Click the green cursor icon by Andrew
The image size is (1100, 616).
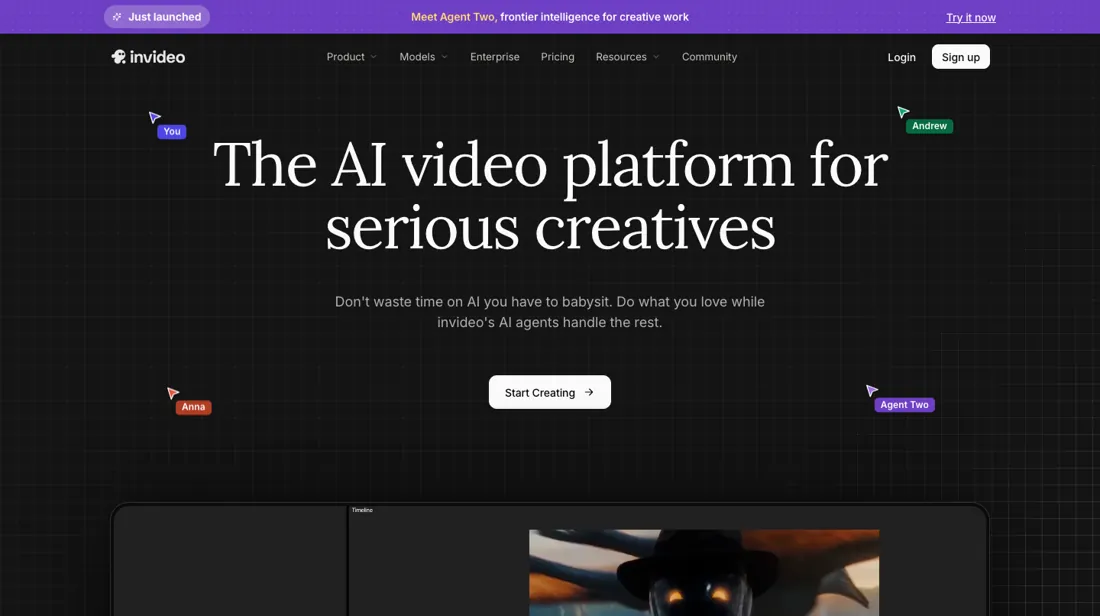(x=903, y=112)
